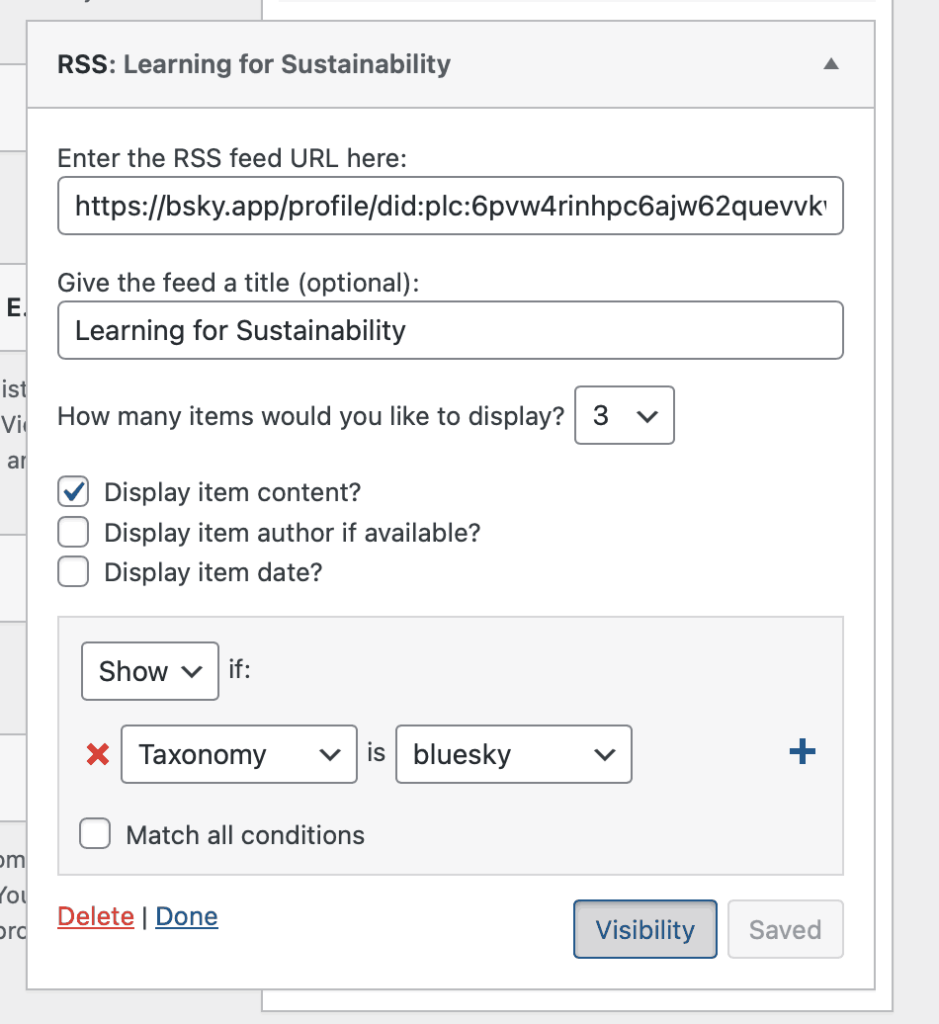Add a new visibility condition with plus icon
The width and height of the screenshot is (939, 1024).
[x=802, y=753]
